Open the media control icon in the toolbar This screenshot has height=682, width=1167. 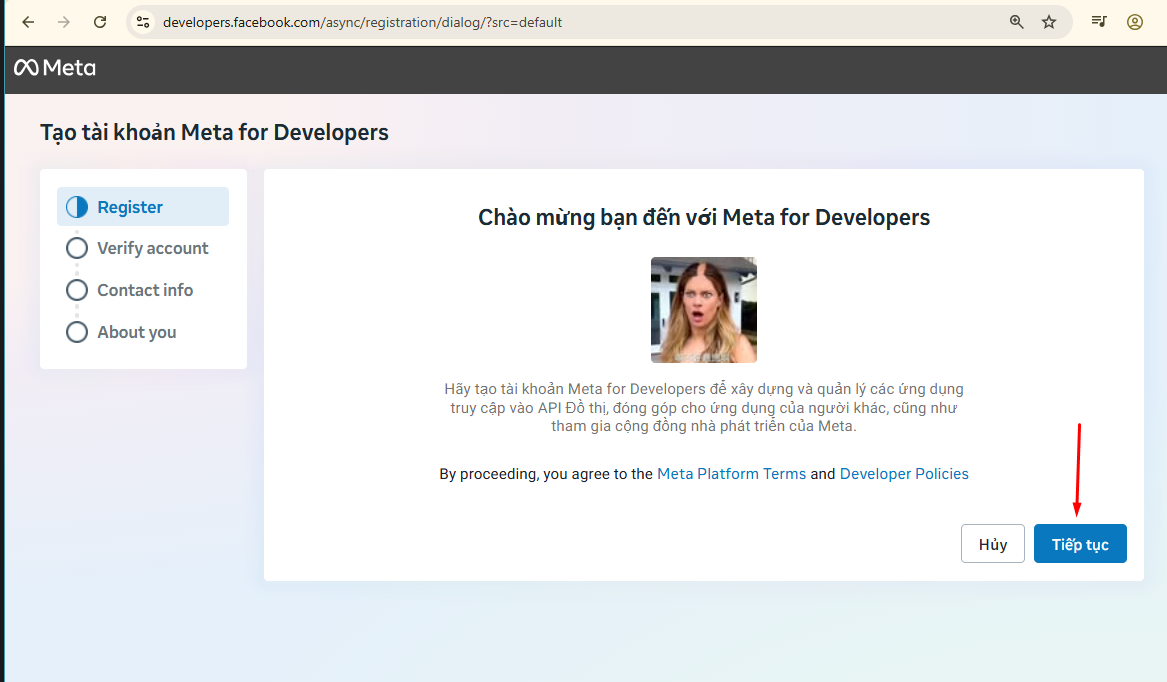tap(1099, 22)
